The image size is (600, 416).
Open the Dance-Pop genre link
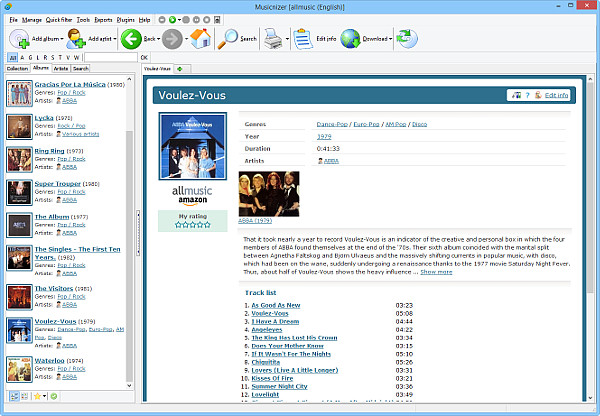pos(332,124)
